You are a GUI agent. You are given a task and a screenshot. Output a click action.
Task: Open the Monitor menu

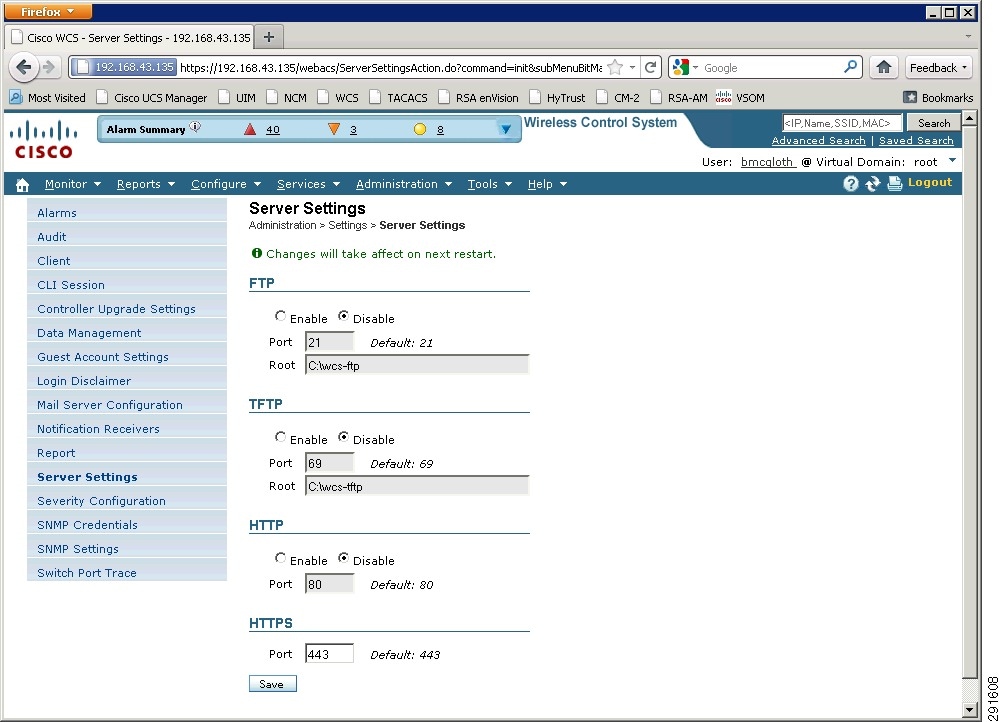[73, 184]
